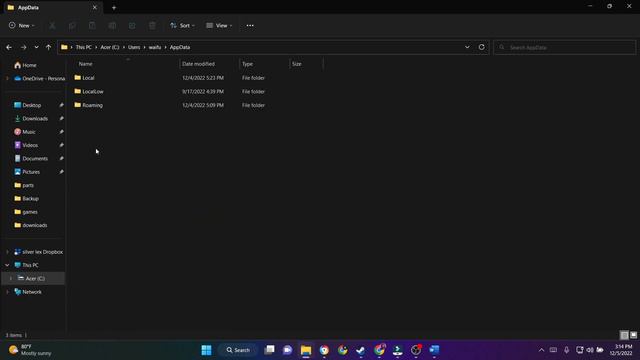
Task: Sort by Size column header
Action: tap(297, 64)
